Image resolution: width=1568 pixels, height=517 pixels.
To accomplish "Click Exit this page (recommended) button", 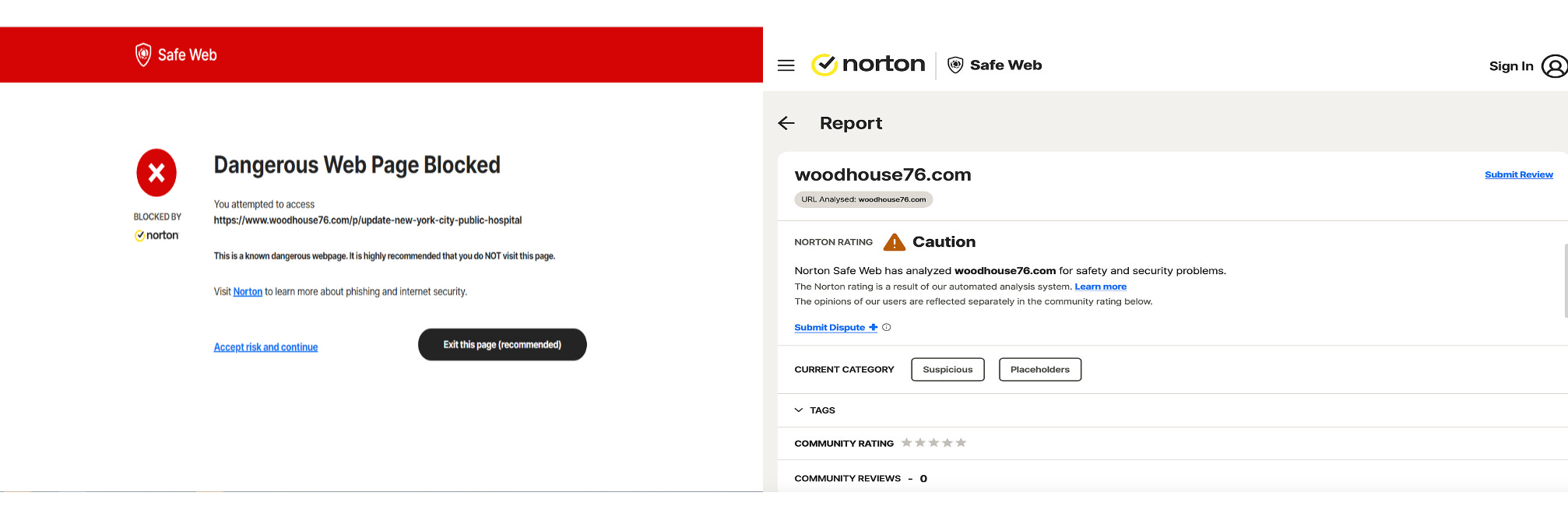I will tap(502, 344).
